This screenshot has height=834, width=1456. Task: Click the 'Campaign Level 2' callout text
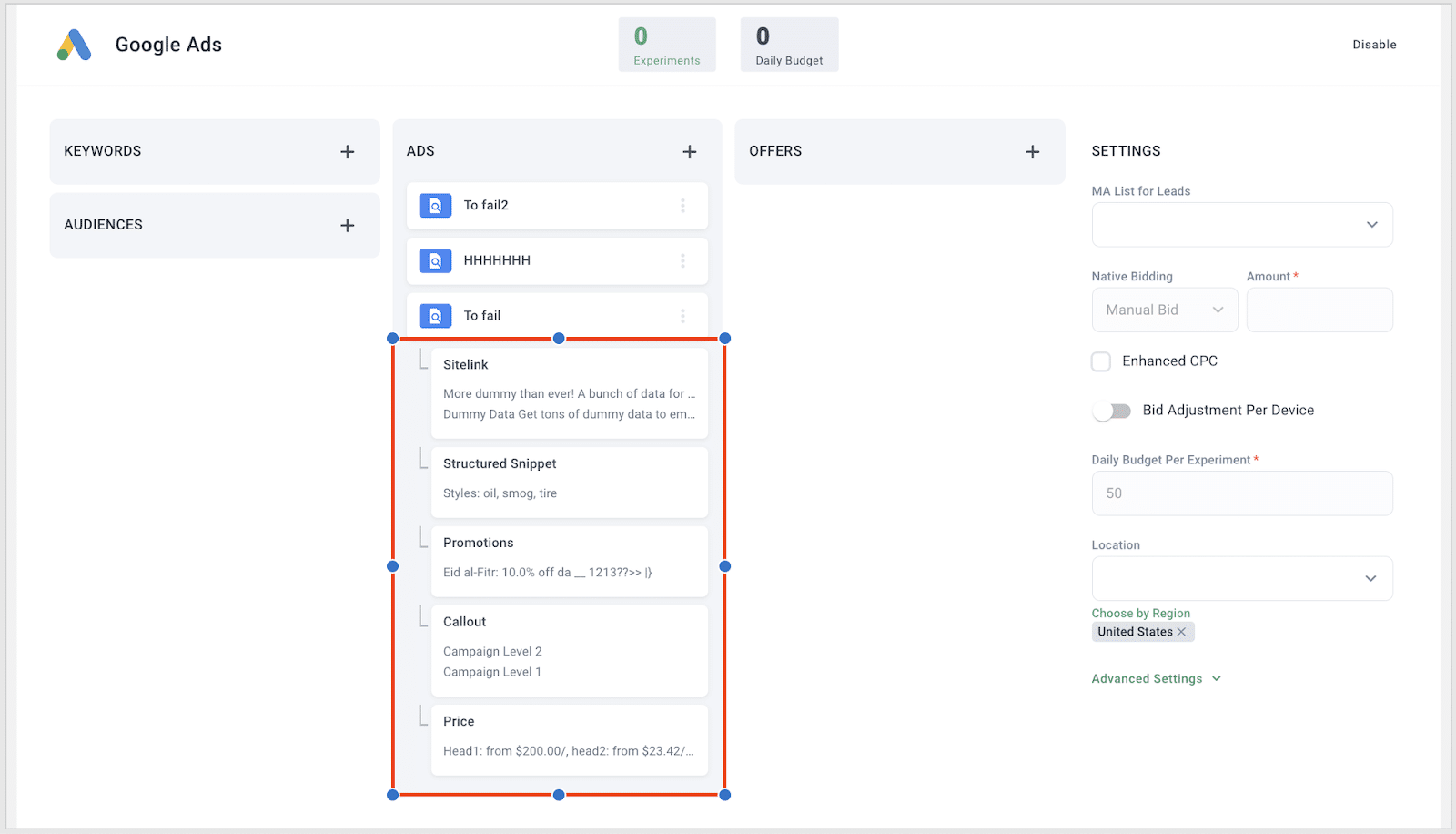click(x=492, y=652)
